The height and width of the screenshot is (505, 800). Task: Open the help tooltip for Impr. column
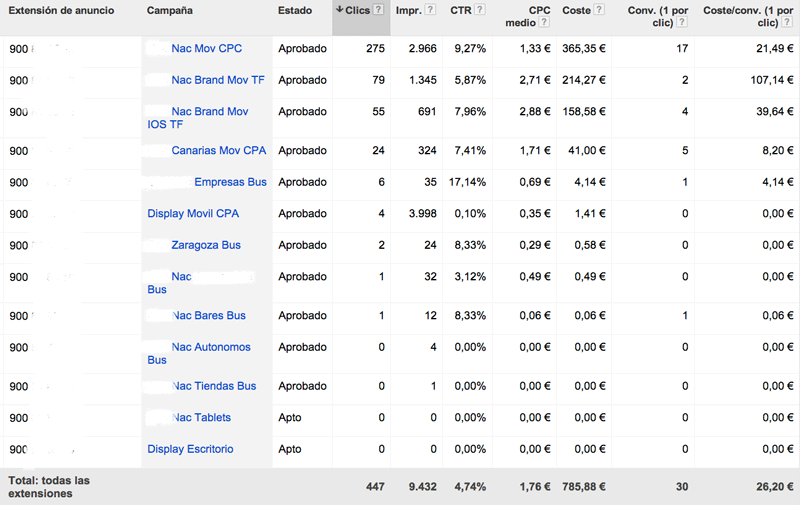click(430, 10)
